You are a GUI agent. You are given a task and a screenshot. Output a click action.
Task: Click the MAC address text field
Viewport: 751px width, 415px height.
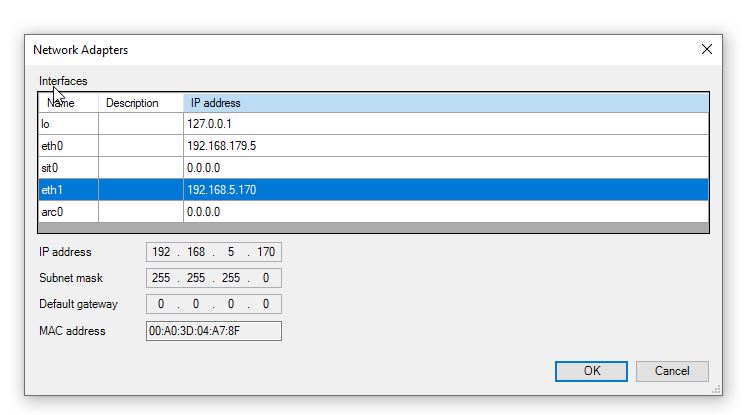214,331
